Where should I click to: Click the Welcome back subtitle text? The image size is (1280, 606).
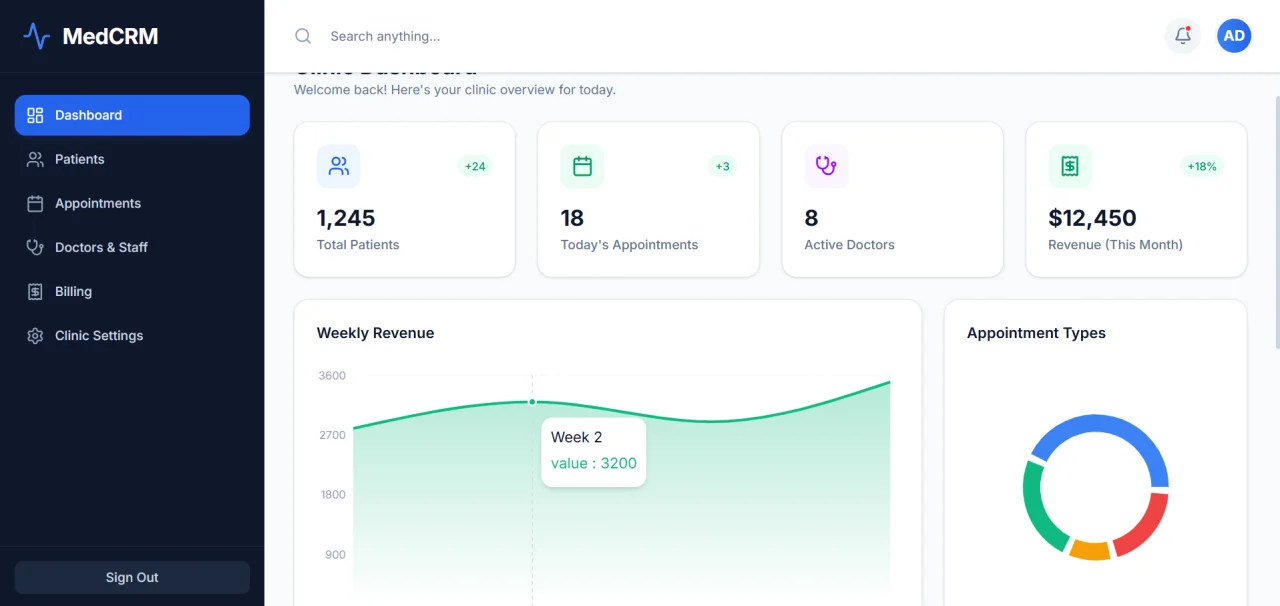coord(455,90)
